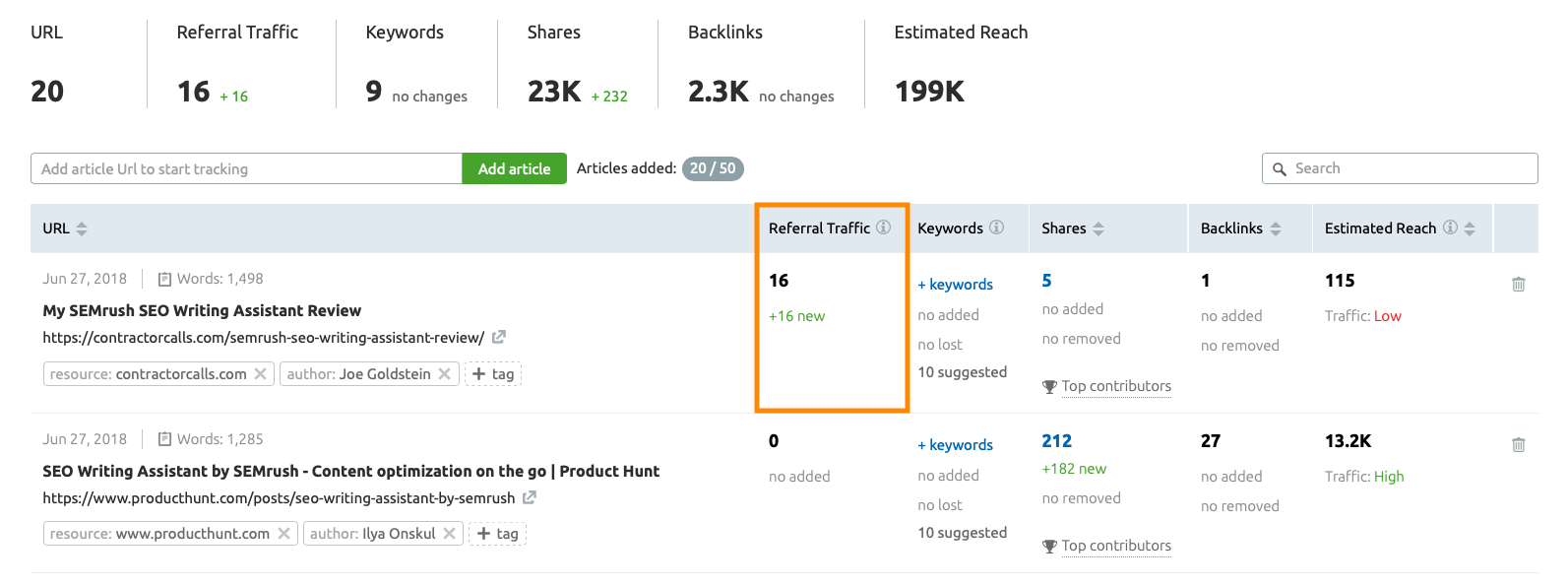Sort by Estimated Reach arrows

click(1470, 228)
